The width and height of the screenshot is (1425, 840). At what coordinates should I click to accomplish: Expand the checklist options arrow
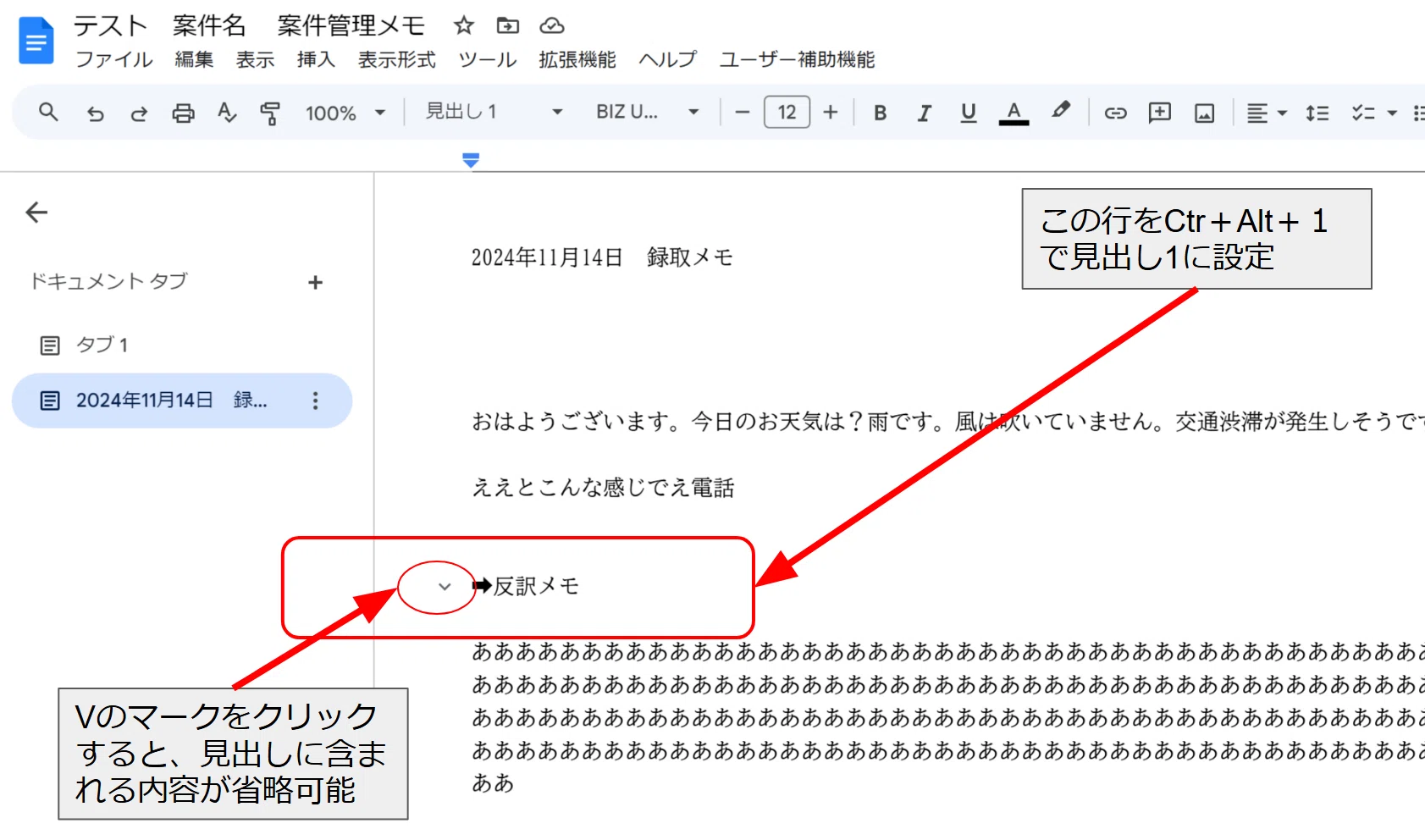pos(1391,113)
